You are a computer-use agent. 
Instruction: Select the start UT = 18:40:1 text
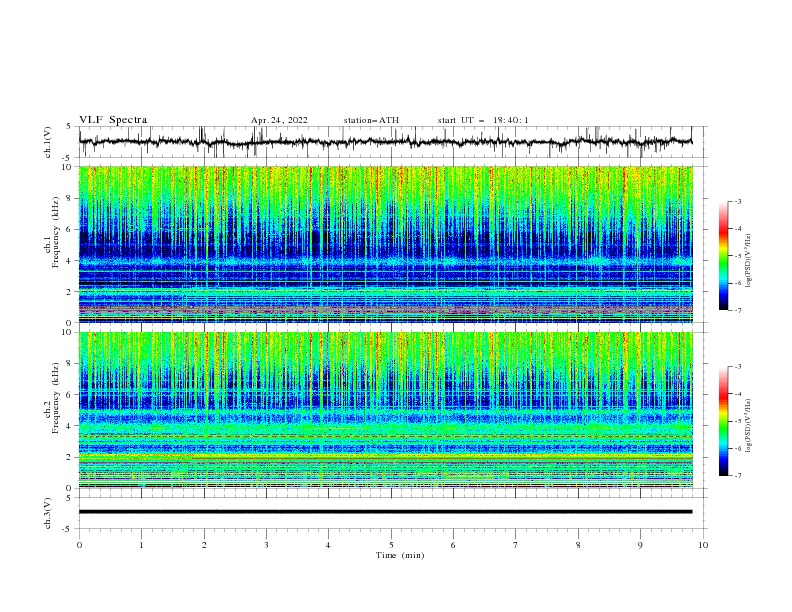(x=483, y=120)
